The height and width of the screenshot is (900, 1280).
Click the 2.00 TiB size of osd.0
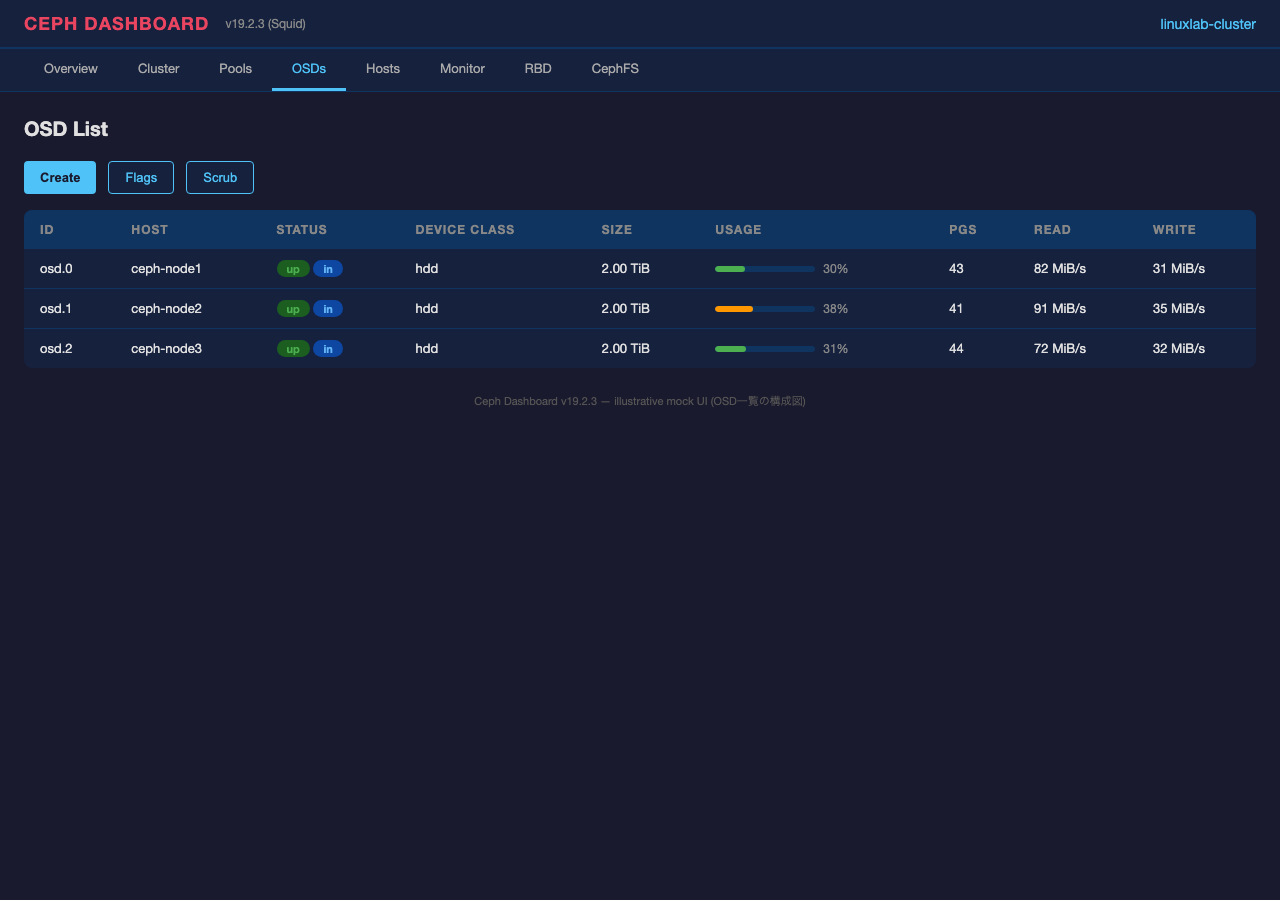625,269
